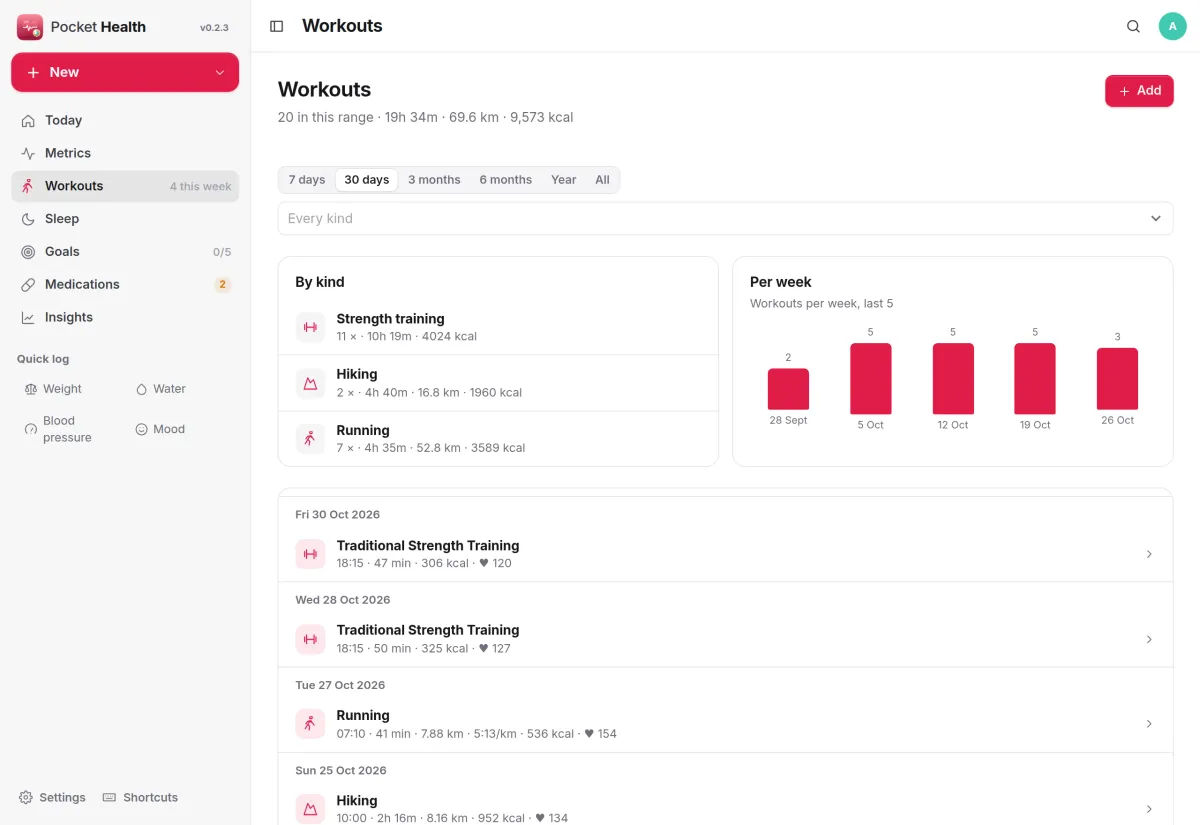Select the 7 days range tab
Screen dimensions: 1200x825
pyautogui.click(x=307, y=180)
